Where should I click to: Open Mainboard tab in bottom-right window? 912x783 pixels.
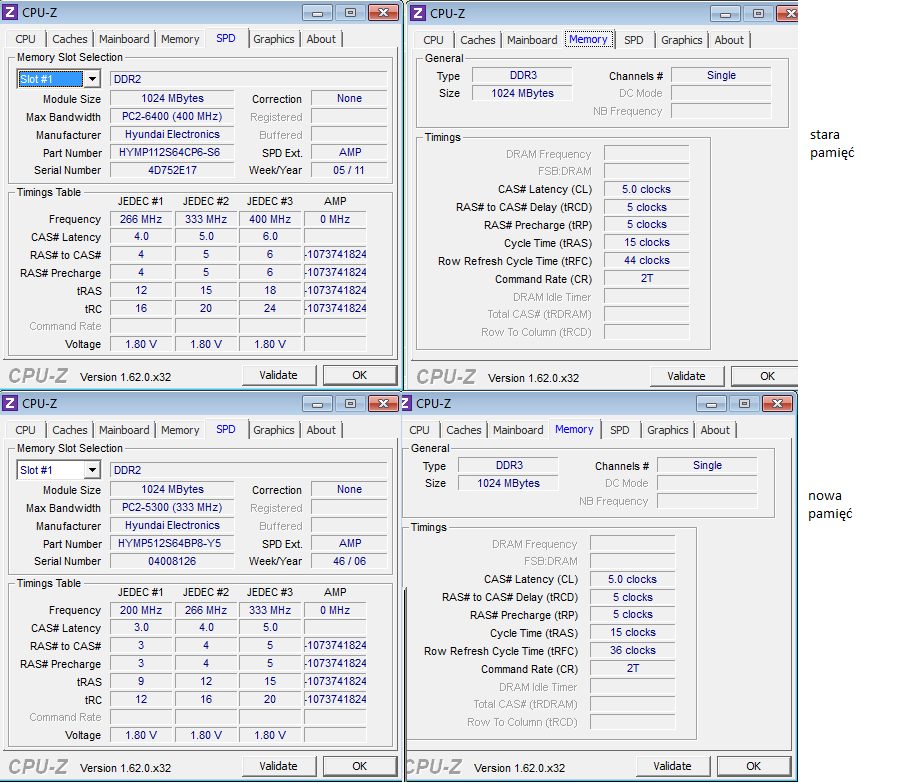(518, 430)
